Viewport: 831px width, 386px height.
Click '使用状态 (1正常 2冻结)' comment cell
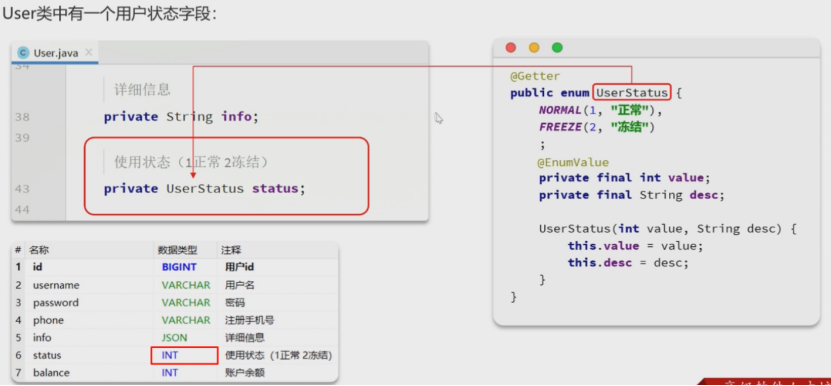(x=279, y=355)
